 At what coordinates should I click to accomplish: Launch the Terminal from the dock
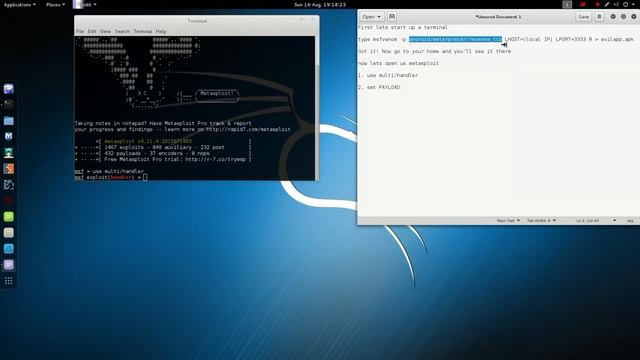click(9, 105)
